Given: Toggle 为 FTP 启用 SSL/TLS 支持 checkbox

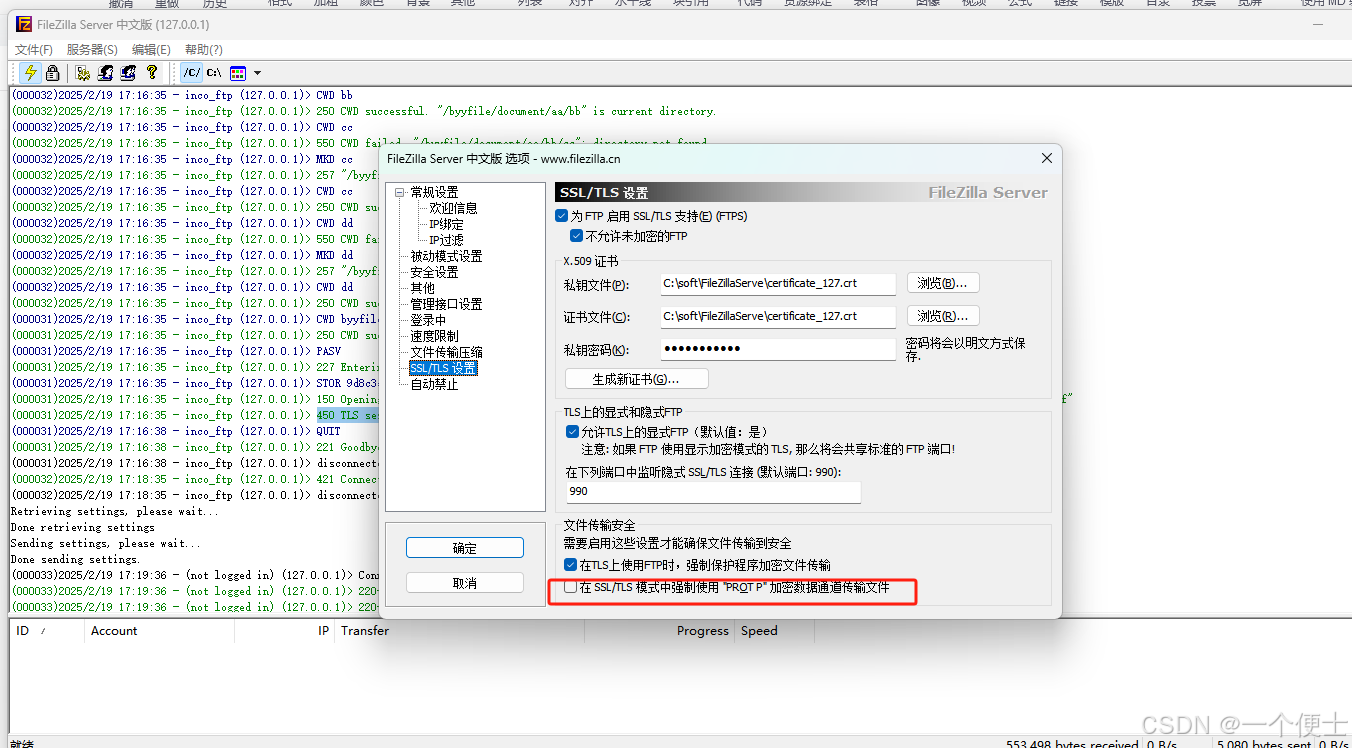Looking at the screenshot, I should coord(561,216).
